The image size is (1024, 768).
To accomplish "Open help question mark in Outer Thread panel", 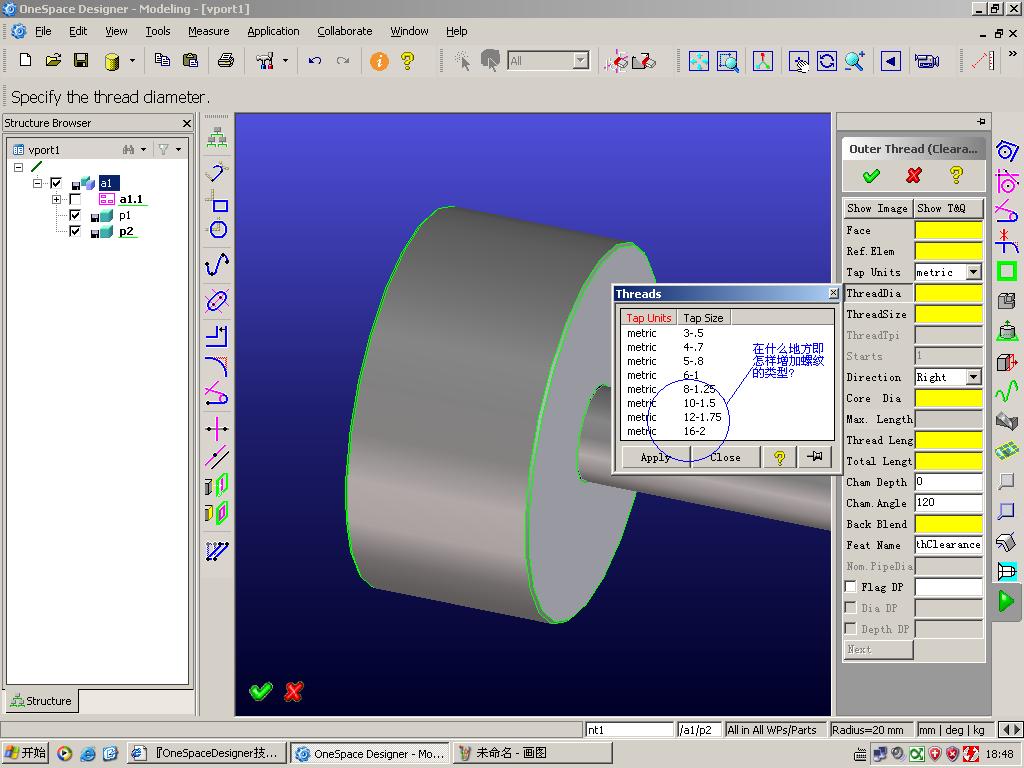I will 956,175.
